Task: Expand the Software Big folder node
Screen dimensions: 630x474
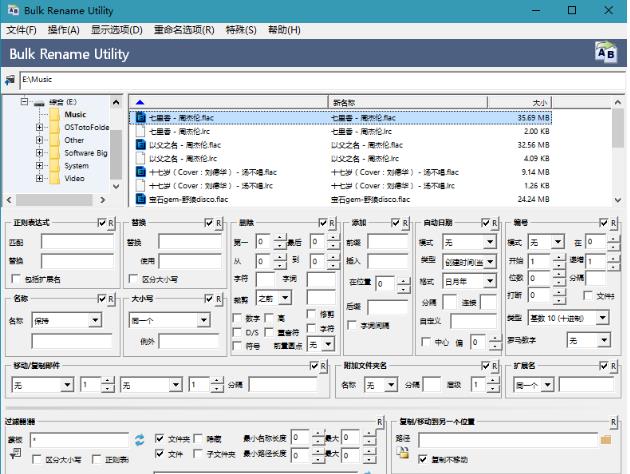Action: pos(39,153)
